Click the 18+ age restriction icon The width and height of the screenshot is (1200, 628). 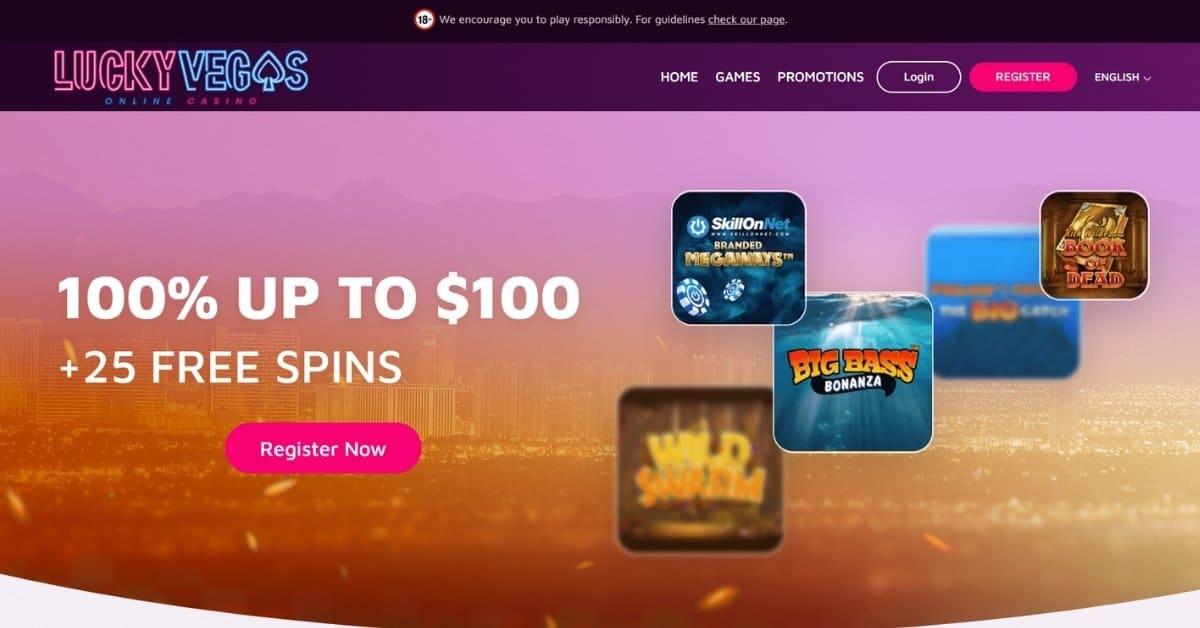click(424, 19)
